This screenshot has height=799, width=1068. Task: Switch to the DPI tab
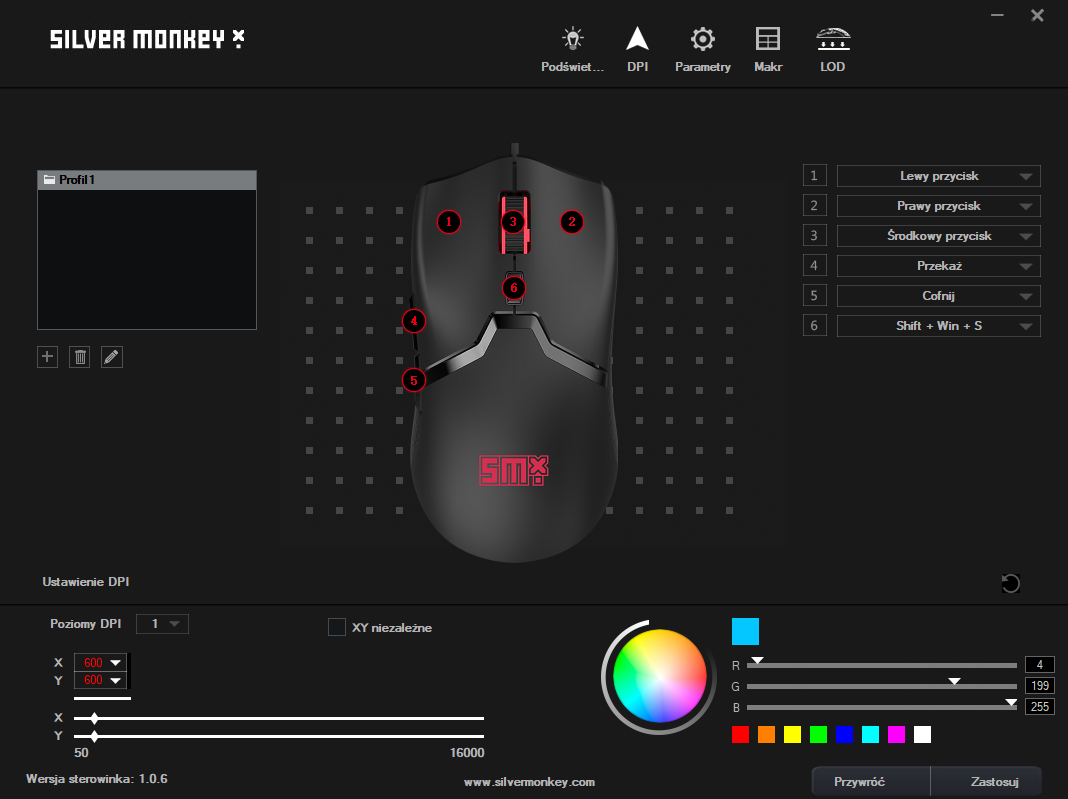point(638,50)
